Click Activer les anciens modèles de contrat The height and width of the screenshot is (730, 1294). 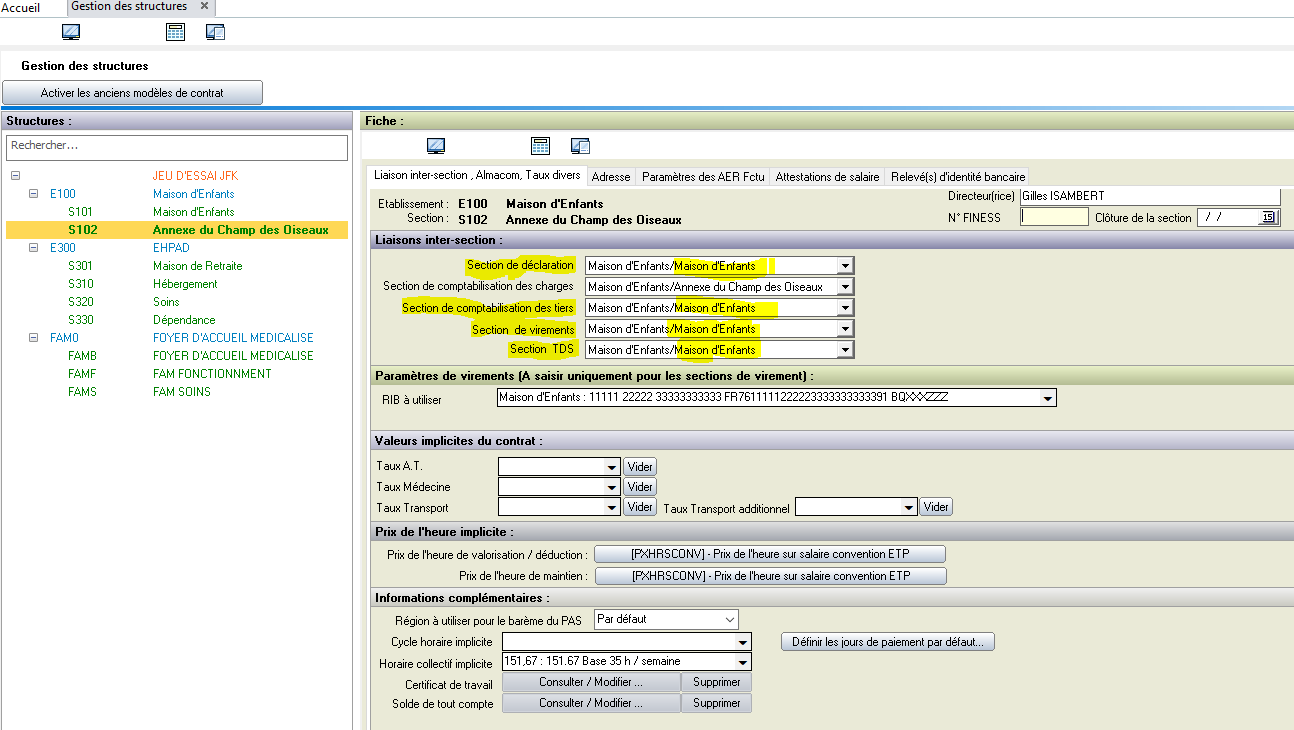132,93
